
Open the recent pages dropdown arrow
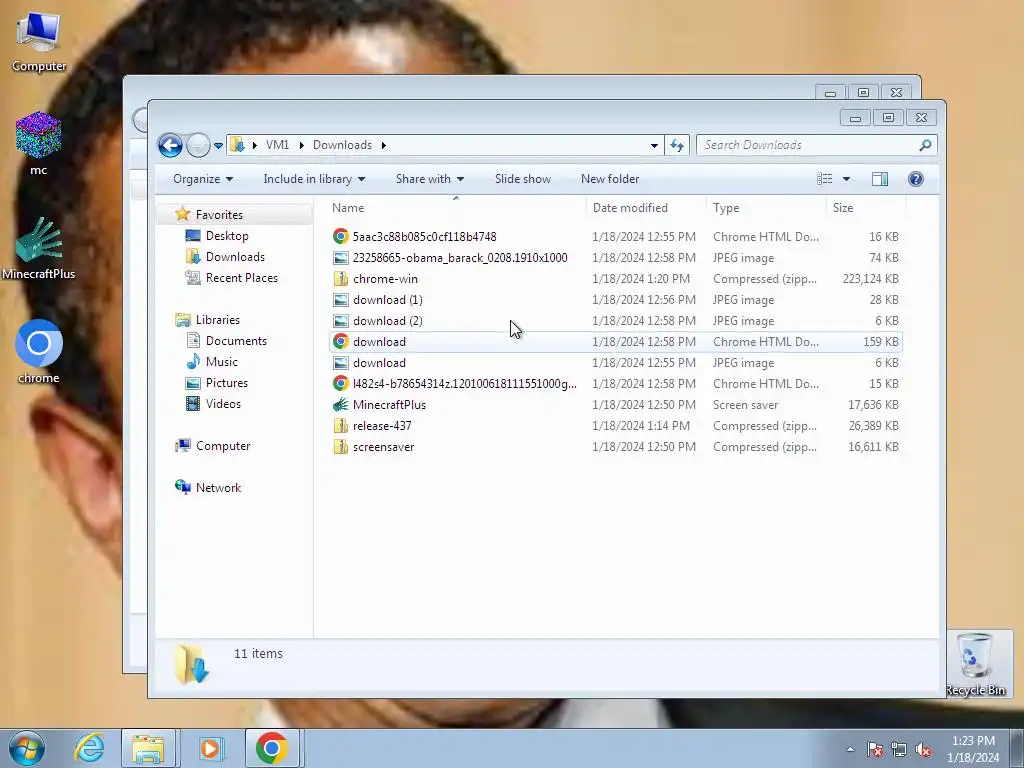point(218,146)
